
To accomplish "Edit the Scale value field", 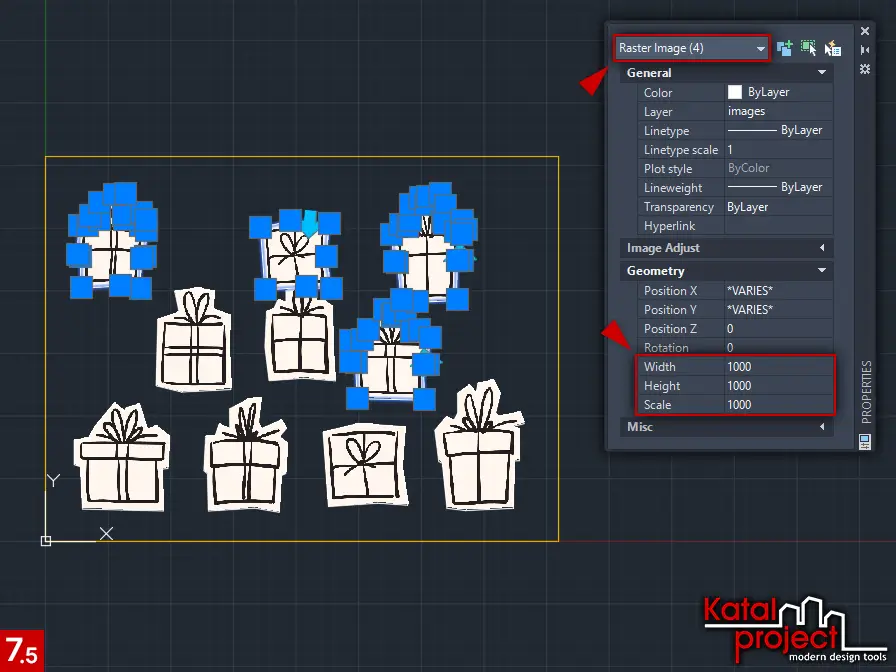I will pos(778,405).
